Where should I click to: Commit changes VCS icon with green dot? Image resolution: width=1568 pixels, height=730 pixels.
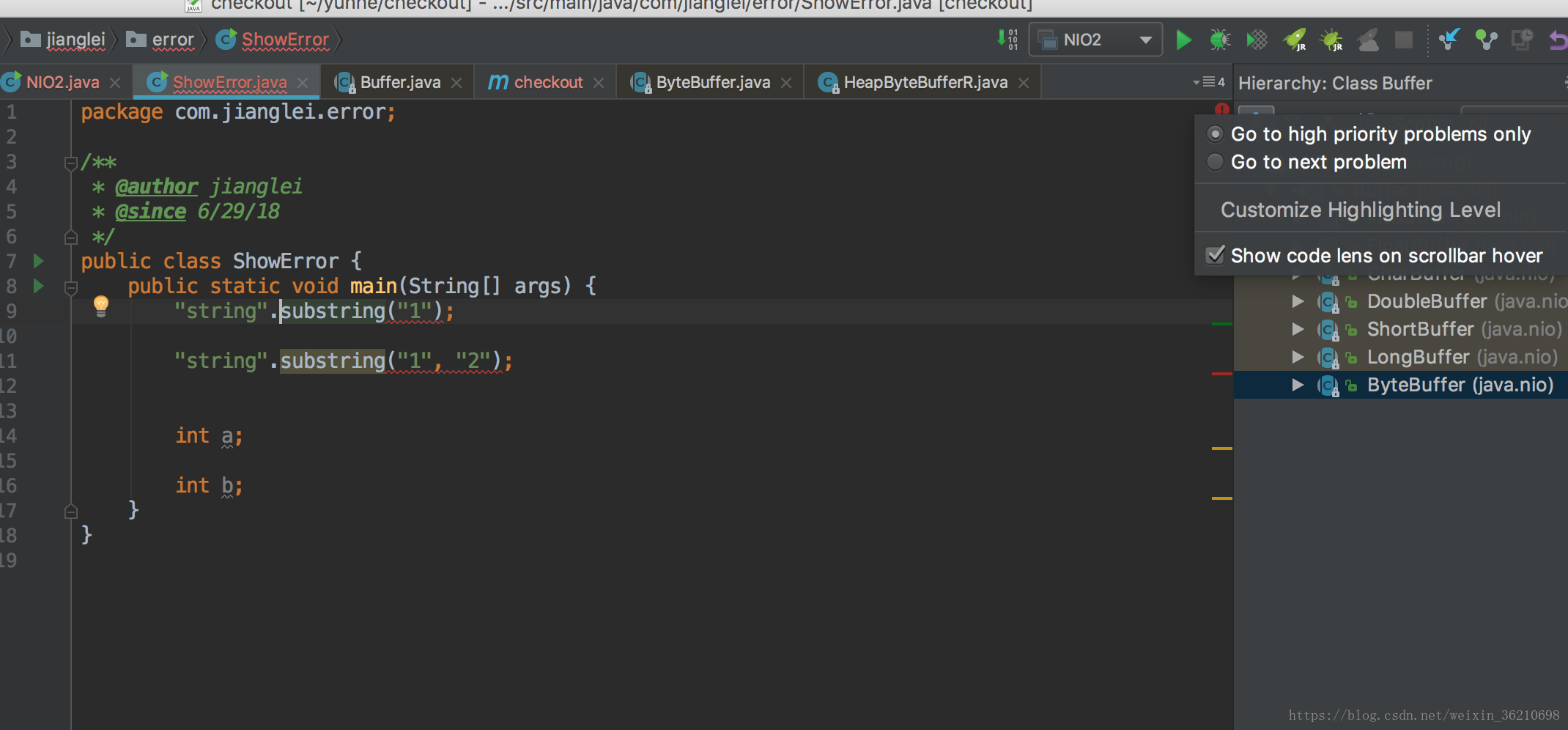[x=1486, y=40]
